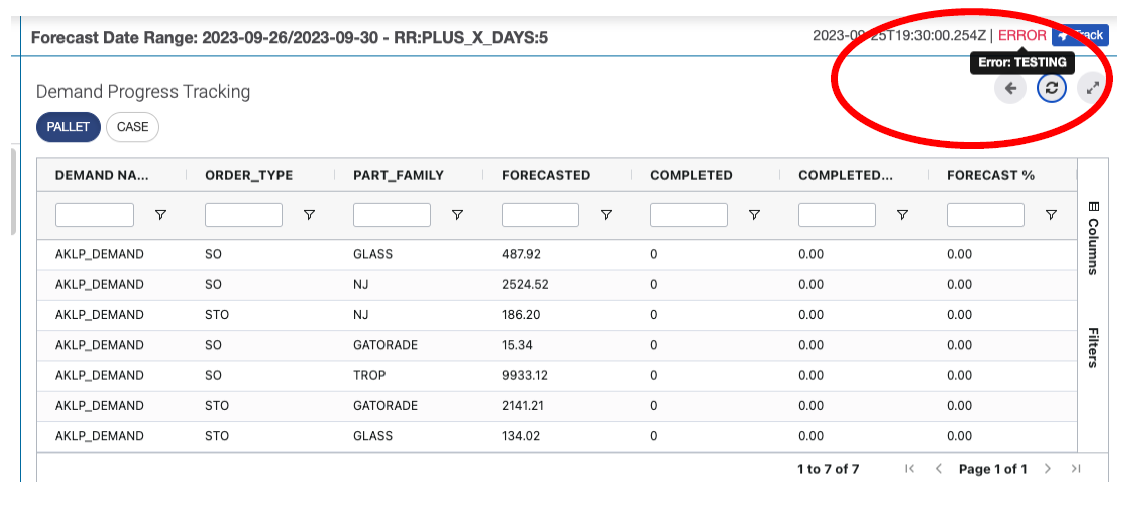Screen dimensions: 1145x516
Task: Select the PALLET toggle button
Action: tap(68, 127)
